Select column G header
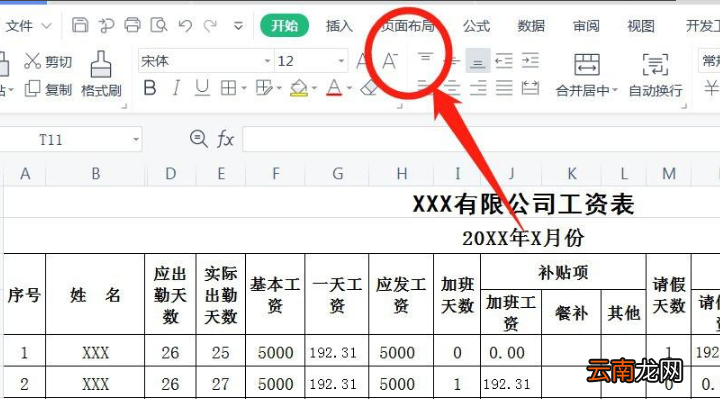Viewport: 720px width, 399px height. (x=338, y=174)
